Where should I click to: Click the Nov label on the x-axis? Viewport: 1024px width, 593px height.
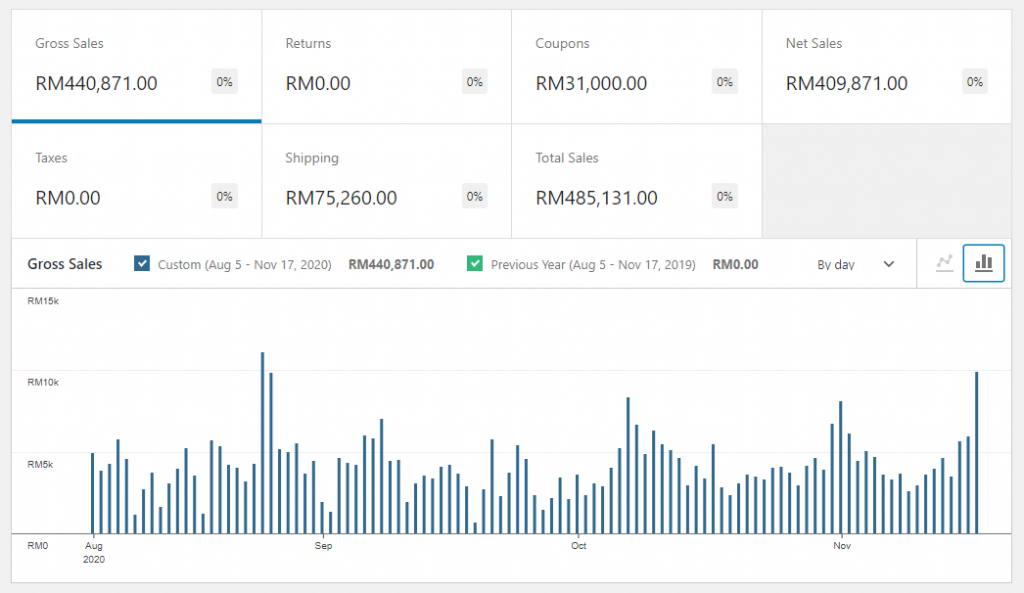[842, 545]
